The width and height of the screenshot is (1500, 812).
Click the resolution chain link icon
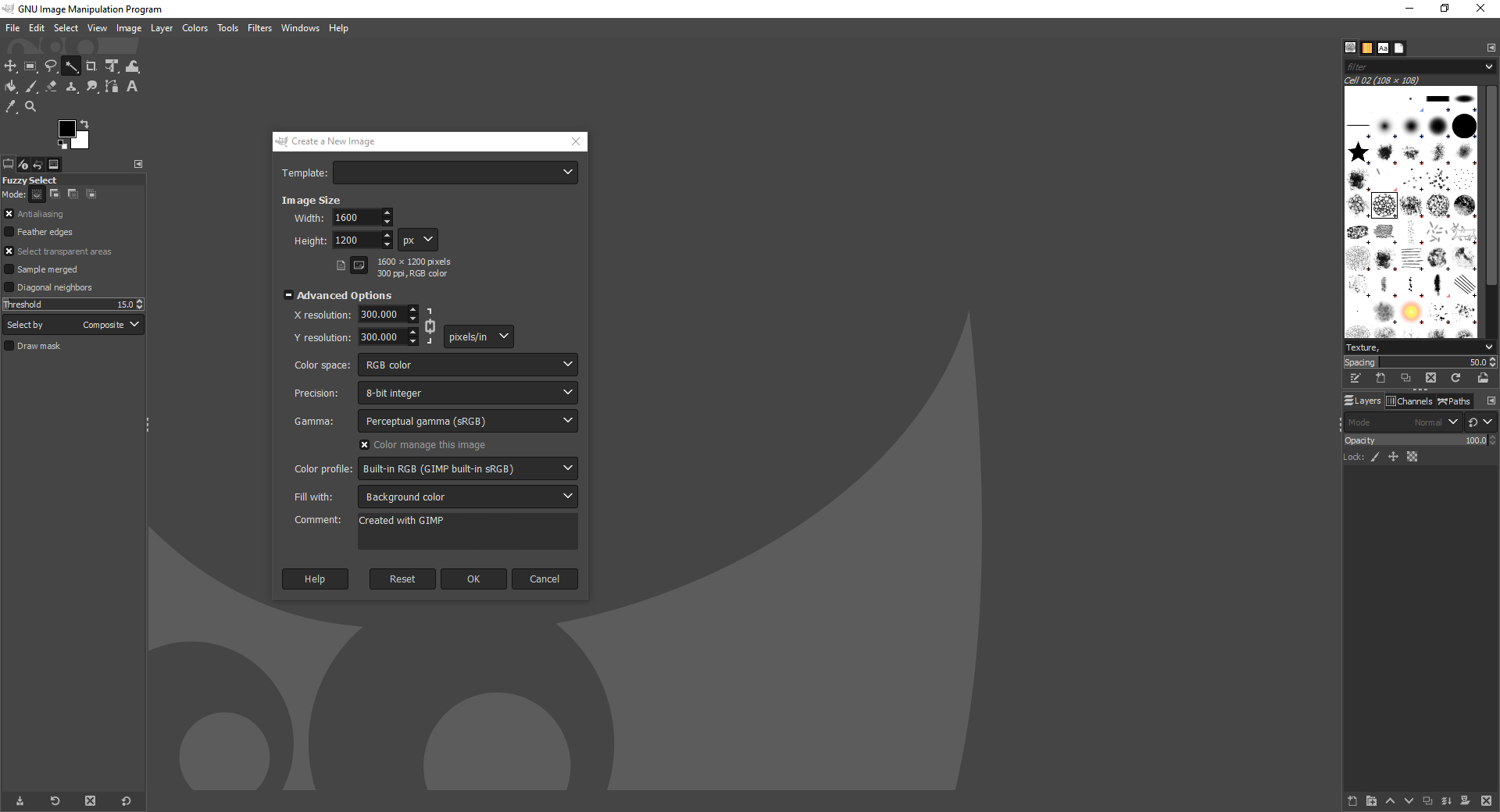pyautogui.click(x=430, y=326)
